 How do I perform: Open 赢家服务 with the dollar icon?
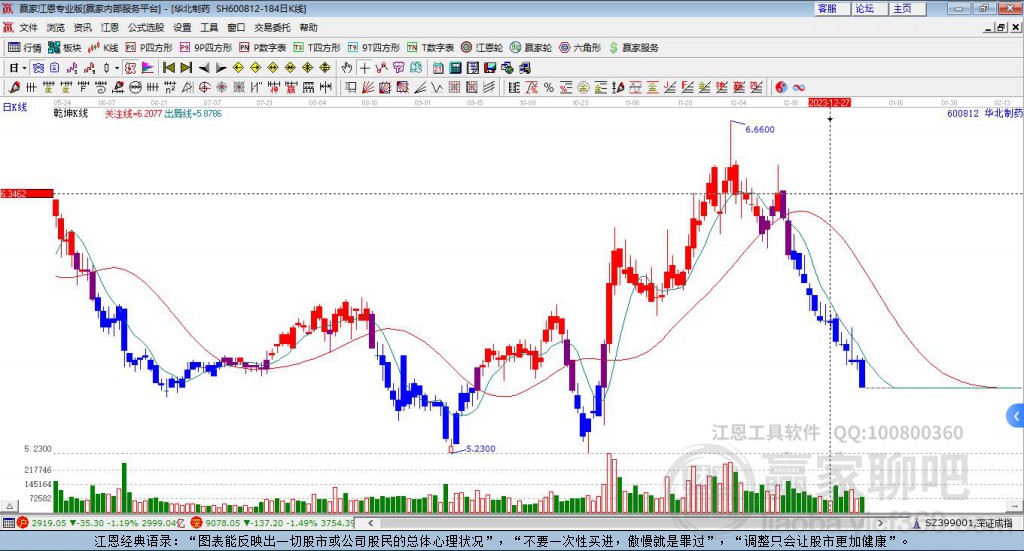click(x=633, y=48)
